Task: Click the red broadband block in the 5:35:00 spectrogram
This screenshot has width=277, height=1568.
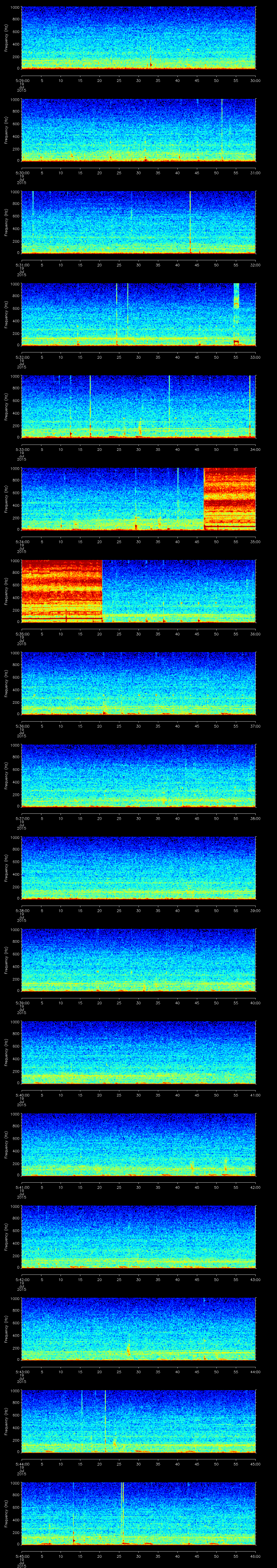Action: [x=61, y=590]
